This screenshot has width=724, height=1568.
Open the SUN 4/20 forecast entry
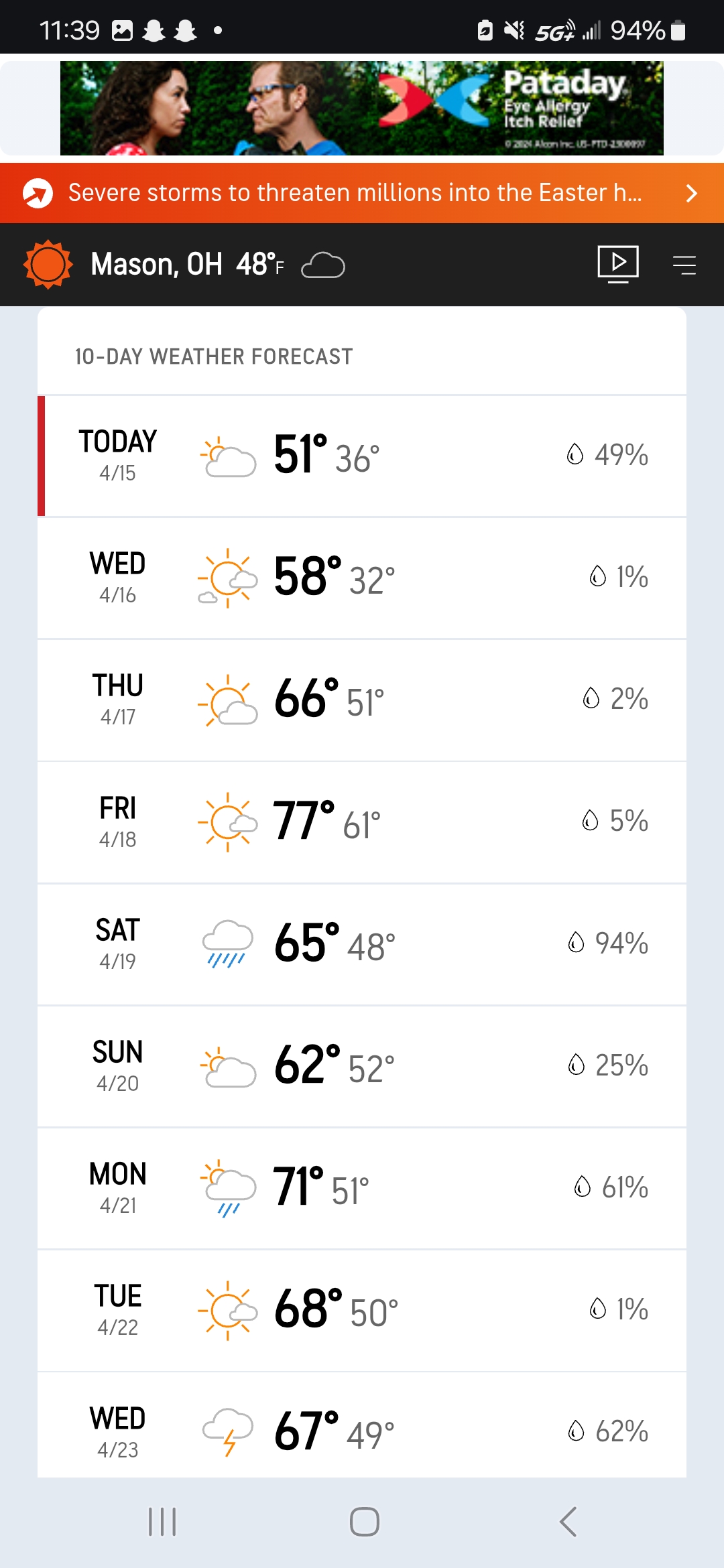tap(362, 1066)
